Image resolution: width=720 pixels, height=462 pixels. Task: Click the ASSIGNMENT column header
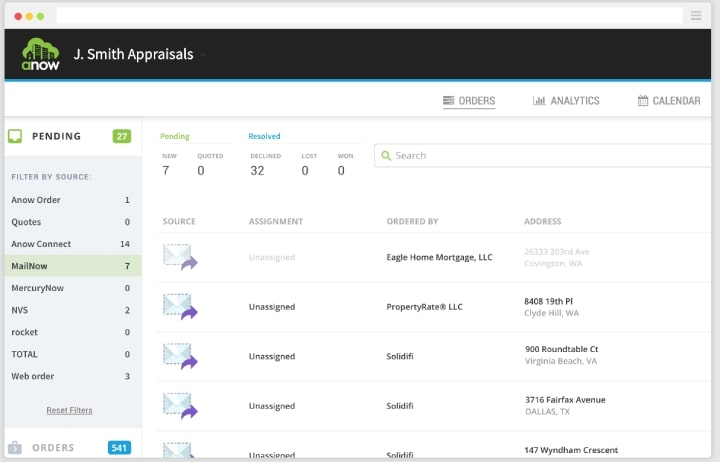276,221
